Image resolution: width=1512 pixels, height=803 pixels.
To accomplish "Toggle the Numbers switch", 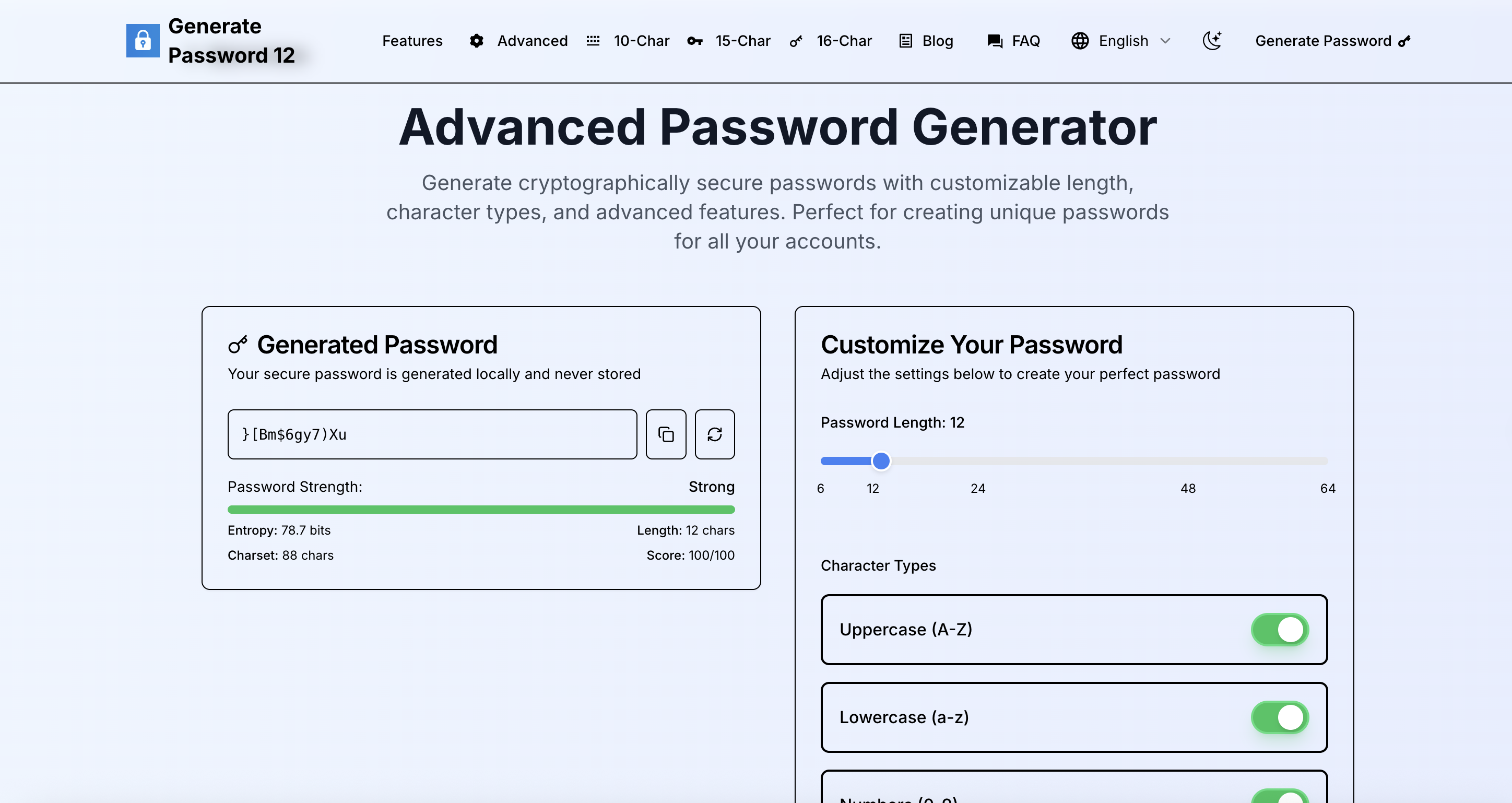I will 1280,797.
